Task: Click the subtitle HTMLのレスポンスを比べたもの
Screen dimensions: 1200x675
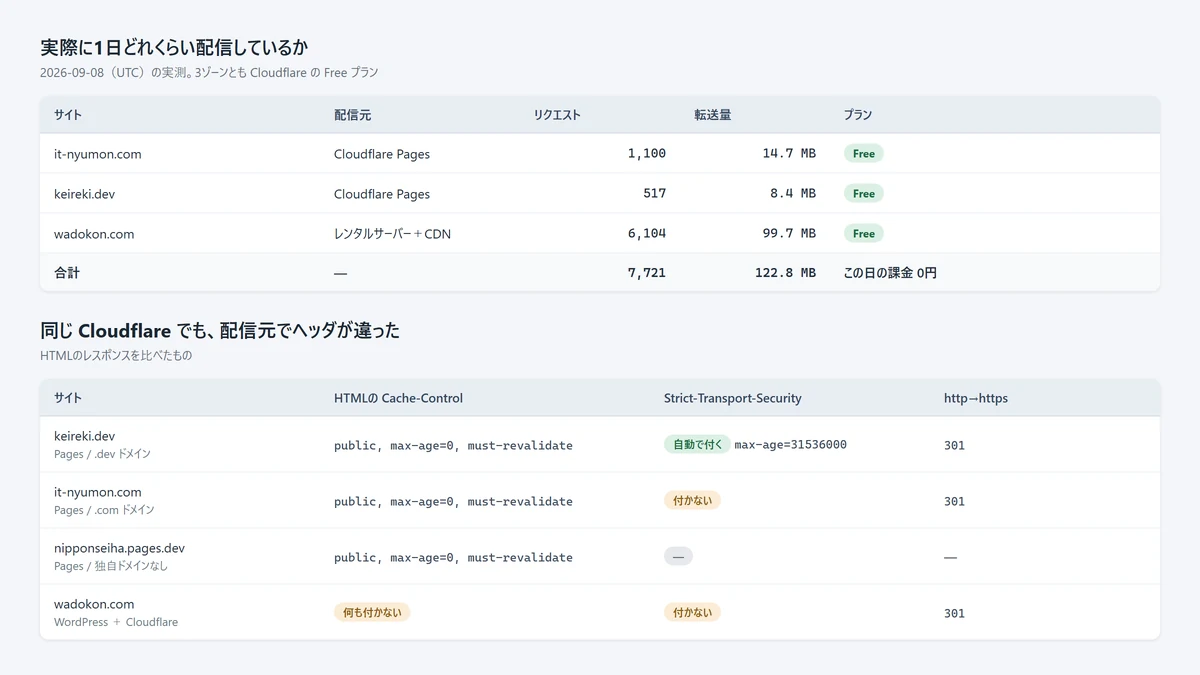Action: click(116, 356)
